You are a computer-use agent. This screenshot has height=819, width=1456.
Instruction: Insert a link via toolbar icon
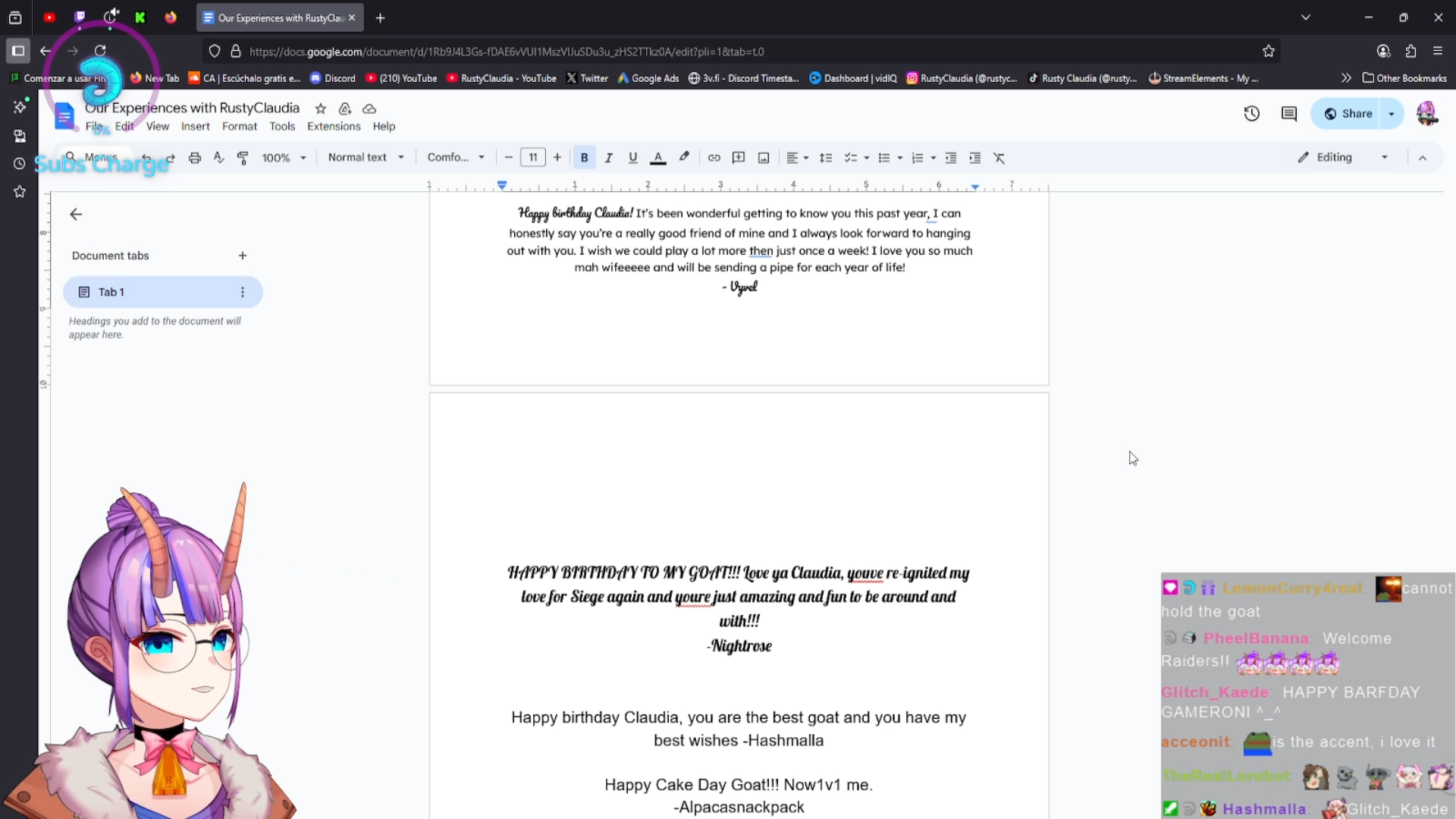click(714, 158)
